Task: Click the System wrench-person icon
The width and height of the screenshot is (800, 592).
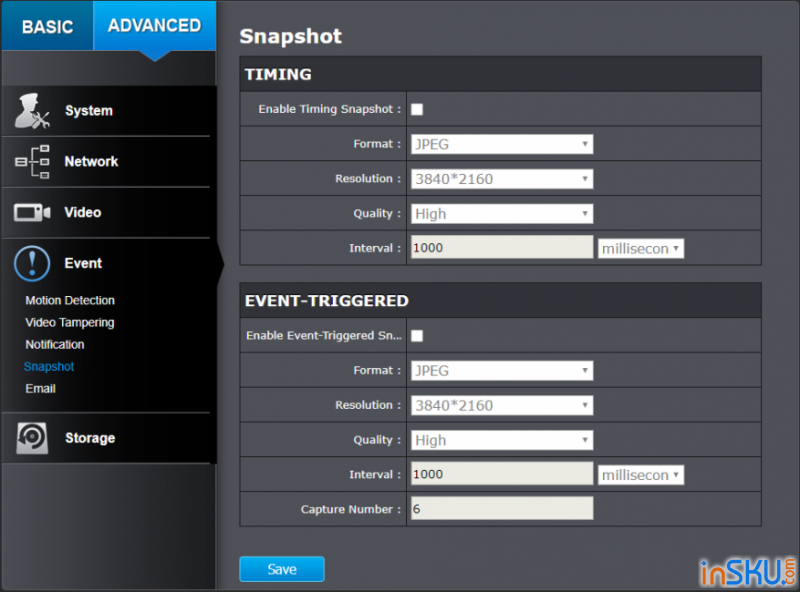Action: (32, 111)
